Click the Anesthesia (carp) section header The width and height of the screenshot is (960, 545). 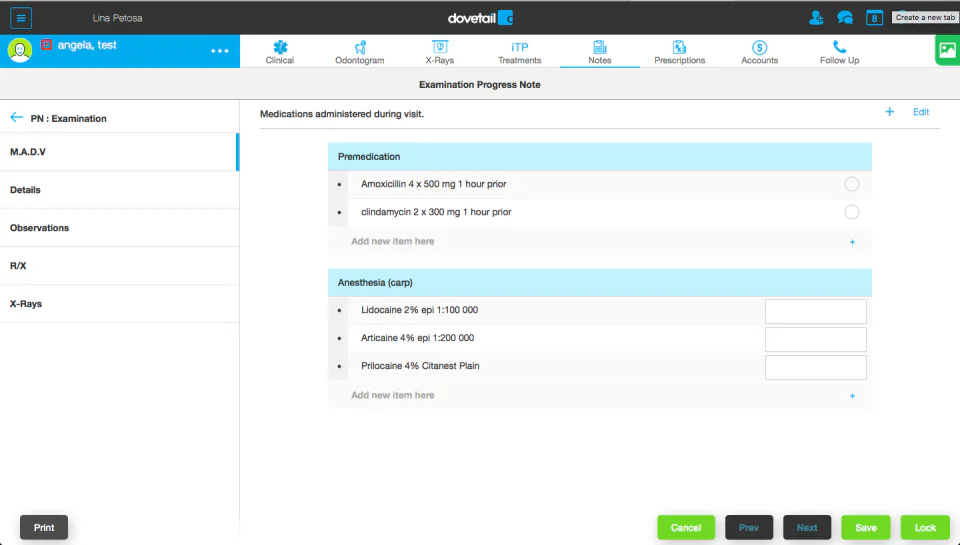pyautogui.click(x=599, y=282)
